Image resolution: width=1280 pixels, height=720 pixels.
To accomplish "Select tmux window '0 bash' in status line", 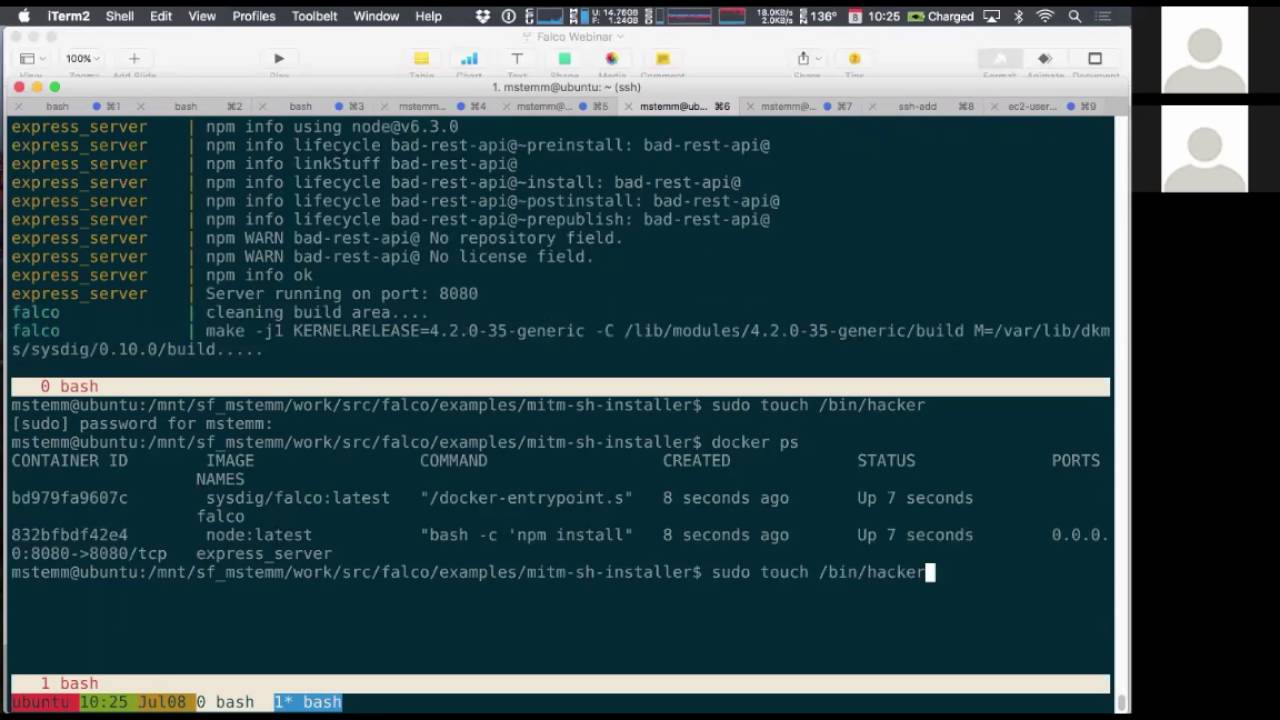I will (225, 702).
